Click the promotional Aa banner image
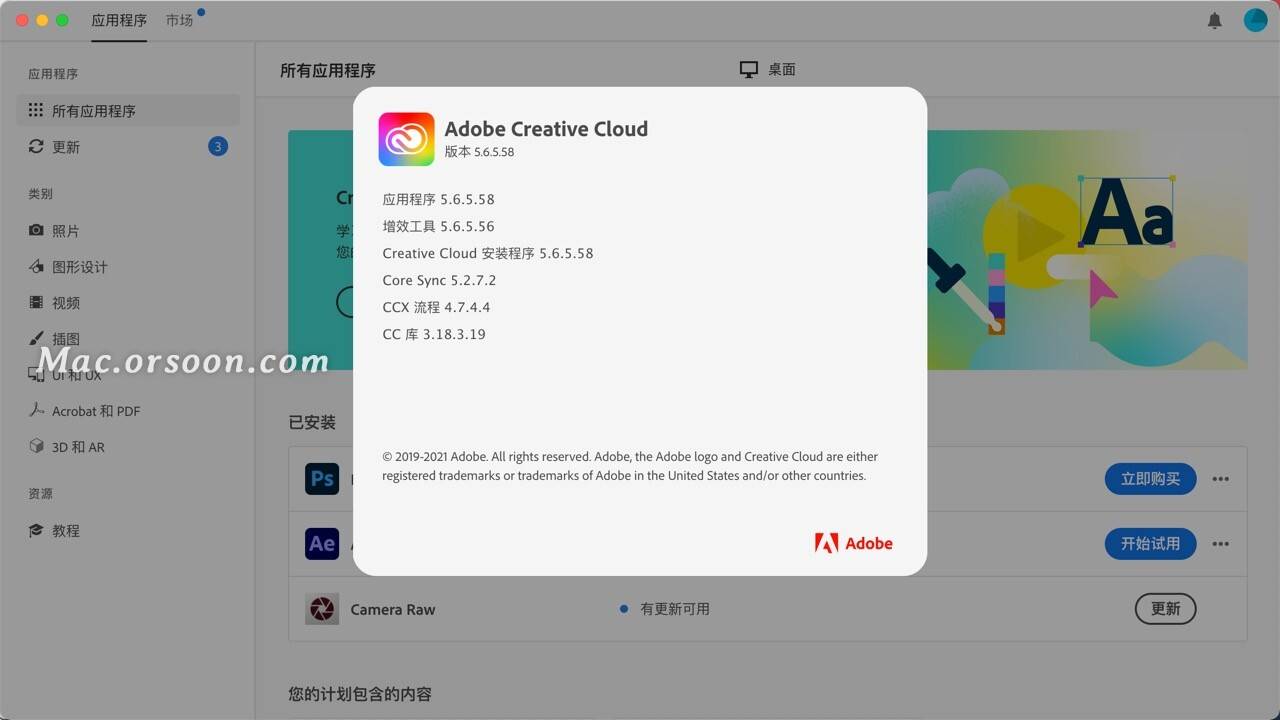 (x=1087, y=250)
